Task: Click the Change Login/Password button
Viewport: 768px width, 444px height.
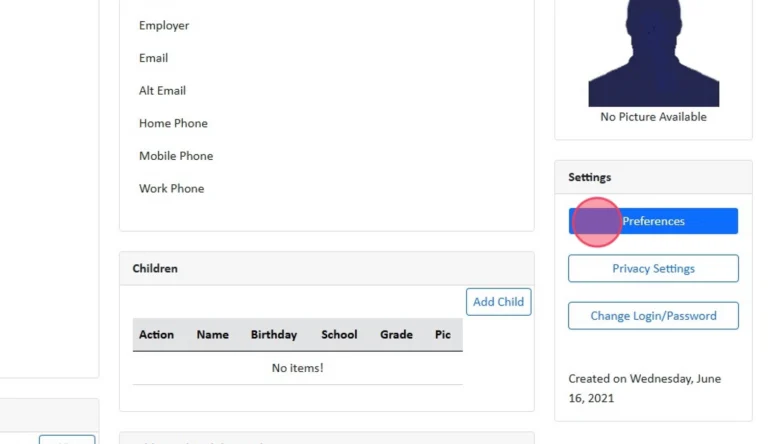Action: pos(653,315)
